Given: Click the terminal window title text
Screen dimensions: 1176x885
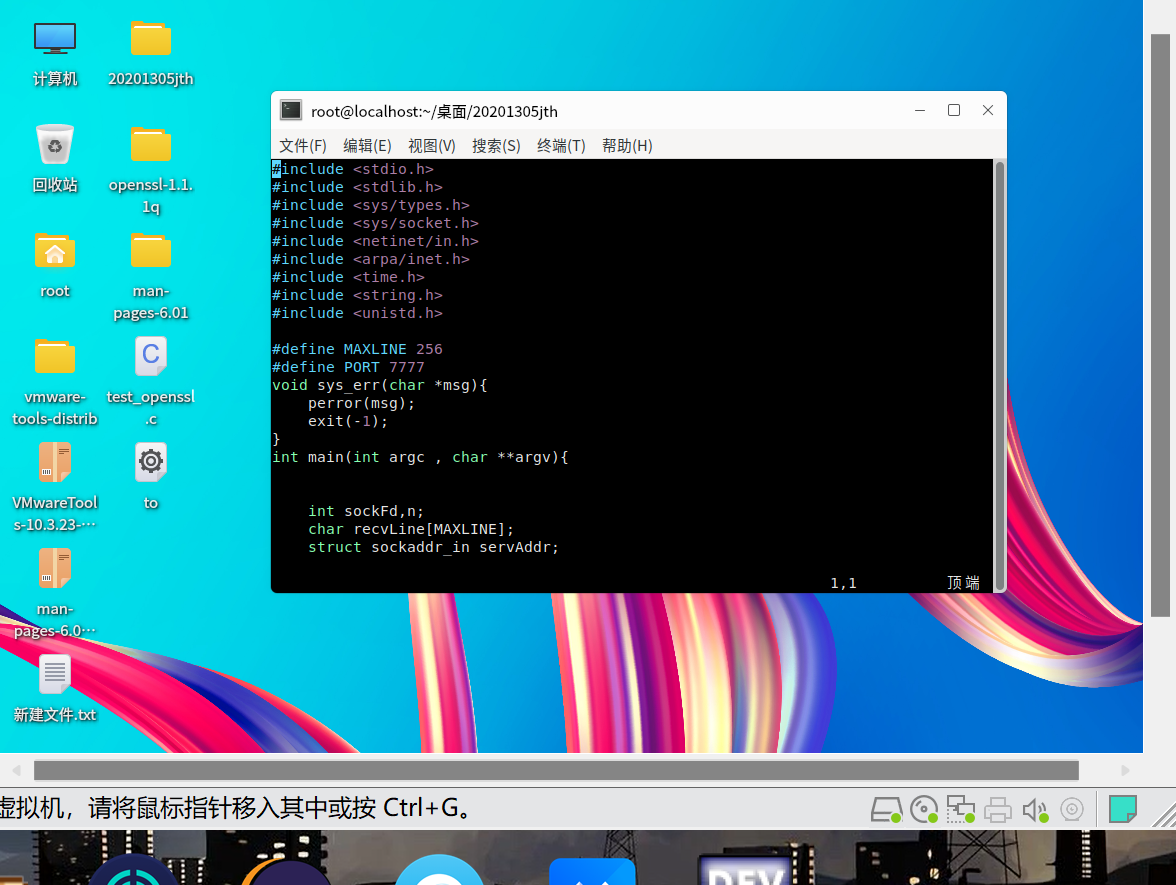Looking at the screenshot, I should [434, 112].
